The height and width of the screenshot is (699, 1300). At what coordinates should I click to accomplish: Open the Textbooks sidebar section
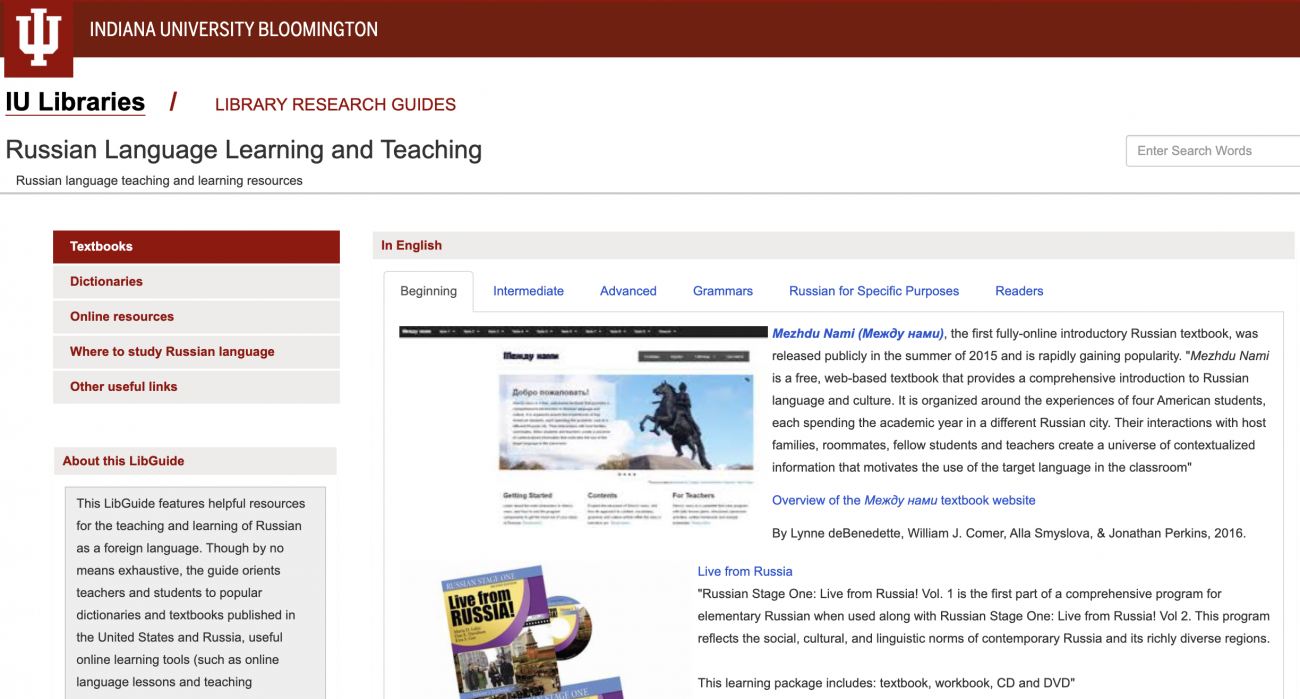click(x=100, y=246)
